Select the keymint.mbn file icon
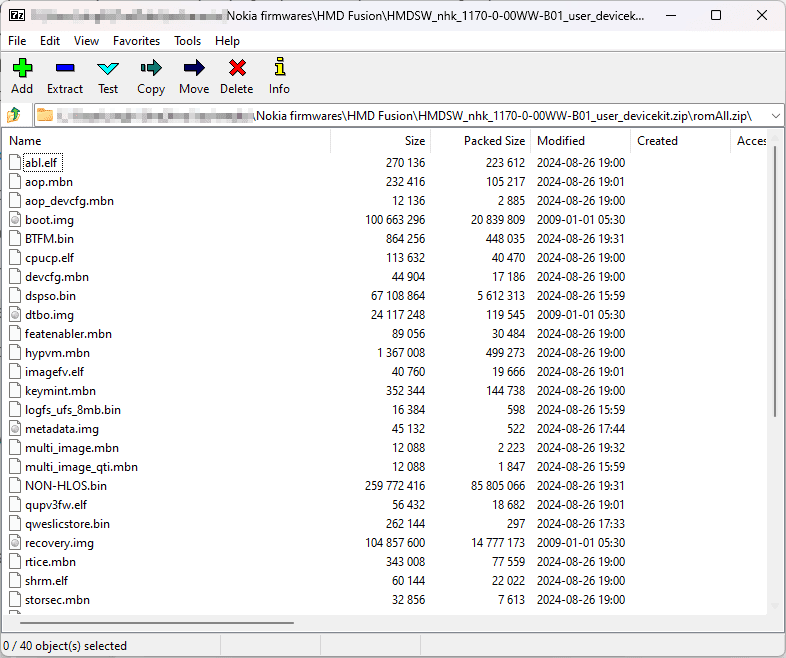 pos(16,391)
